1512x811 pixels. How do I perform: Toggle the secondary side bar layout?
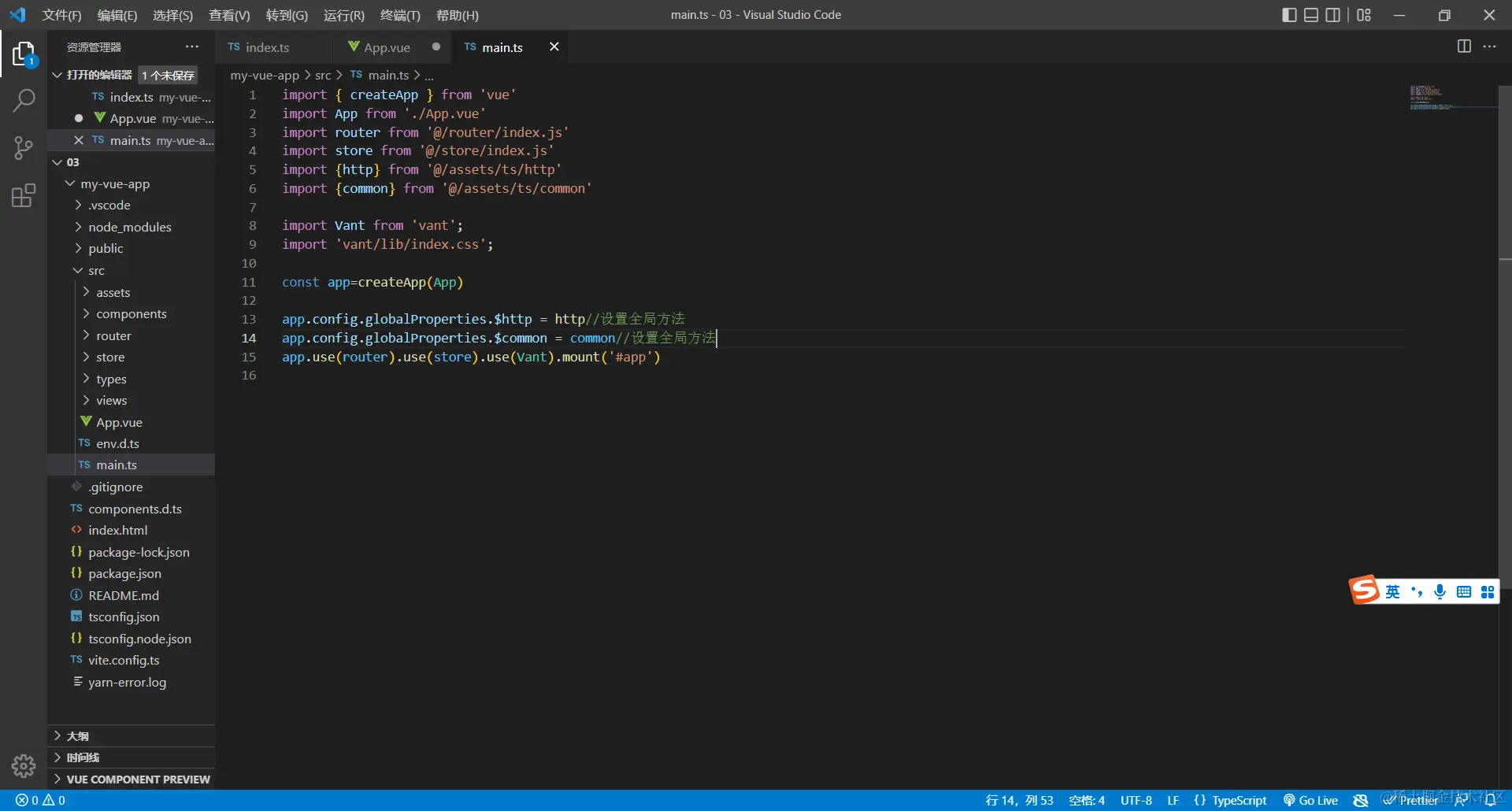tap(1333, 15)
